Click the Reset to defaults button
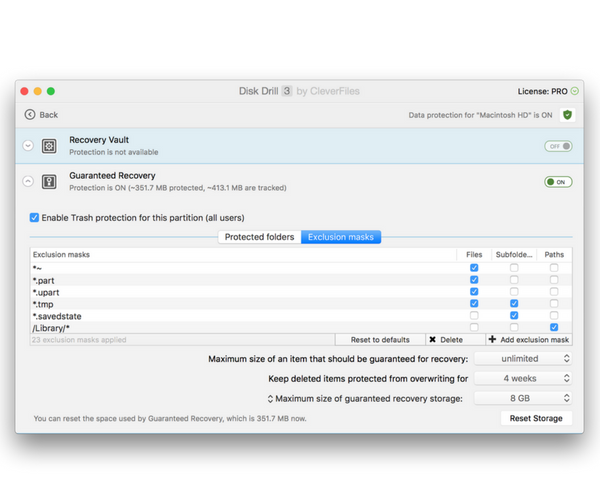 click(x=380, y=340)
